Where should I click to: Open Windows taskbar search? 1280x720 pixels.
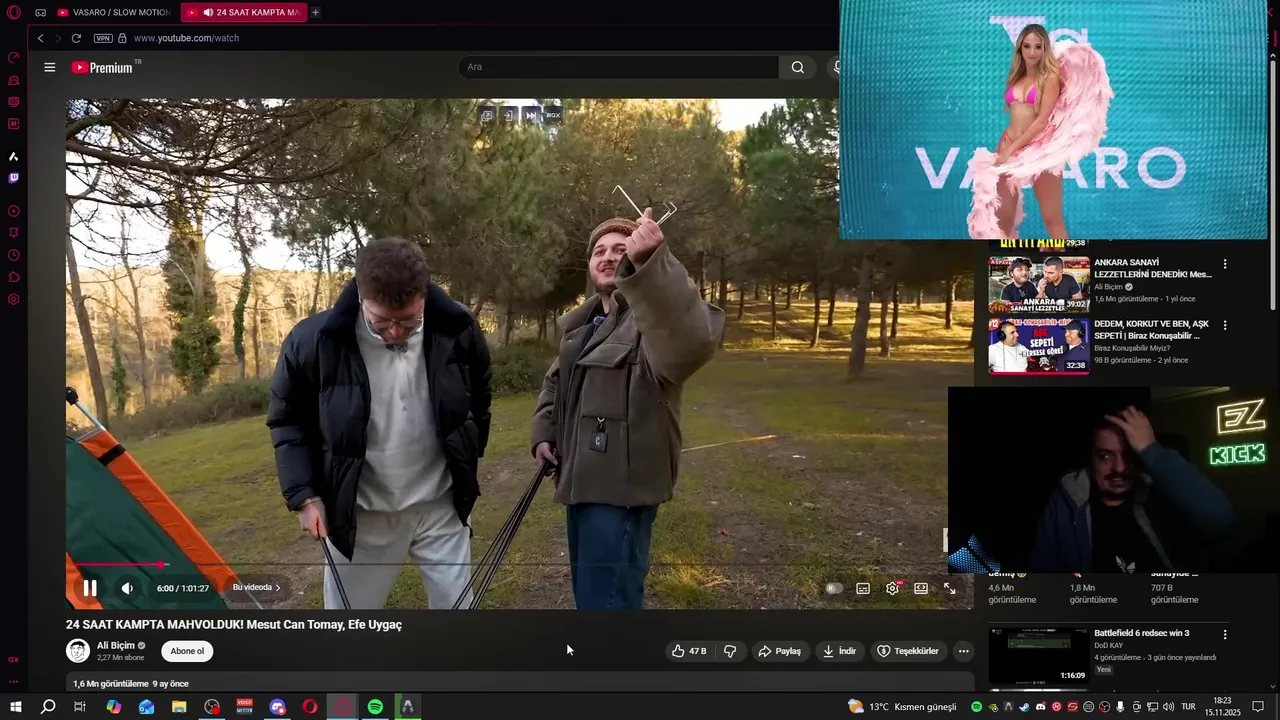point(48,707)
